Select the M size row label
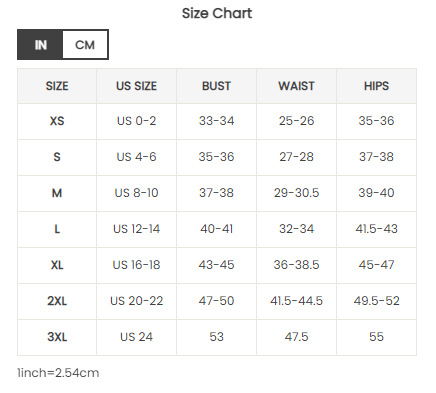Image resolution: width=436 pixels, height=393 pixels. [57, 193]
